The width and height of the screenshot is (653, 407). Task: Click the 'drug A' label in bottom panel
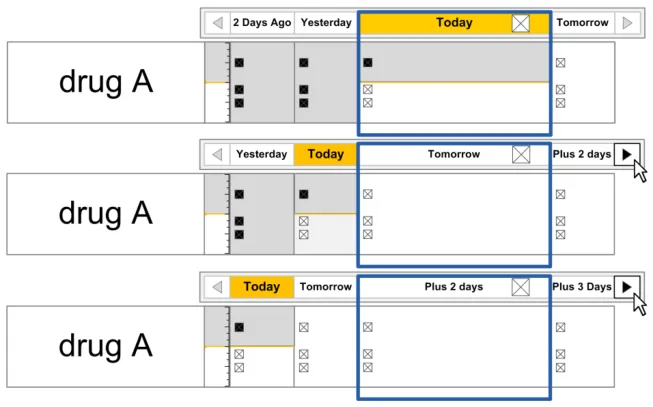106,346
